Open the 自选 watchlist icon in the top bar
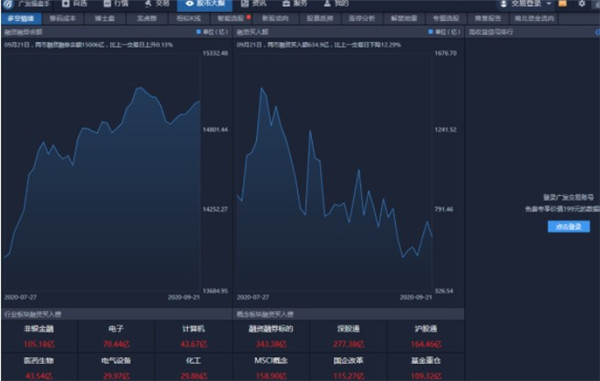The height and width of the screenshot is (381, 600). (65, 3)
